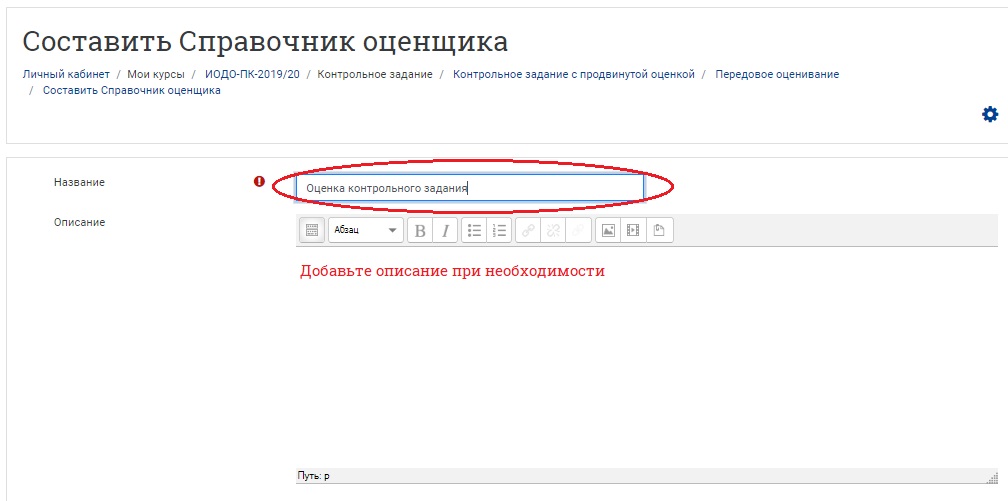Screen dimensions: 1008x501
Task: Click the unlink icon
Action: 553,230
